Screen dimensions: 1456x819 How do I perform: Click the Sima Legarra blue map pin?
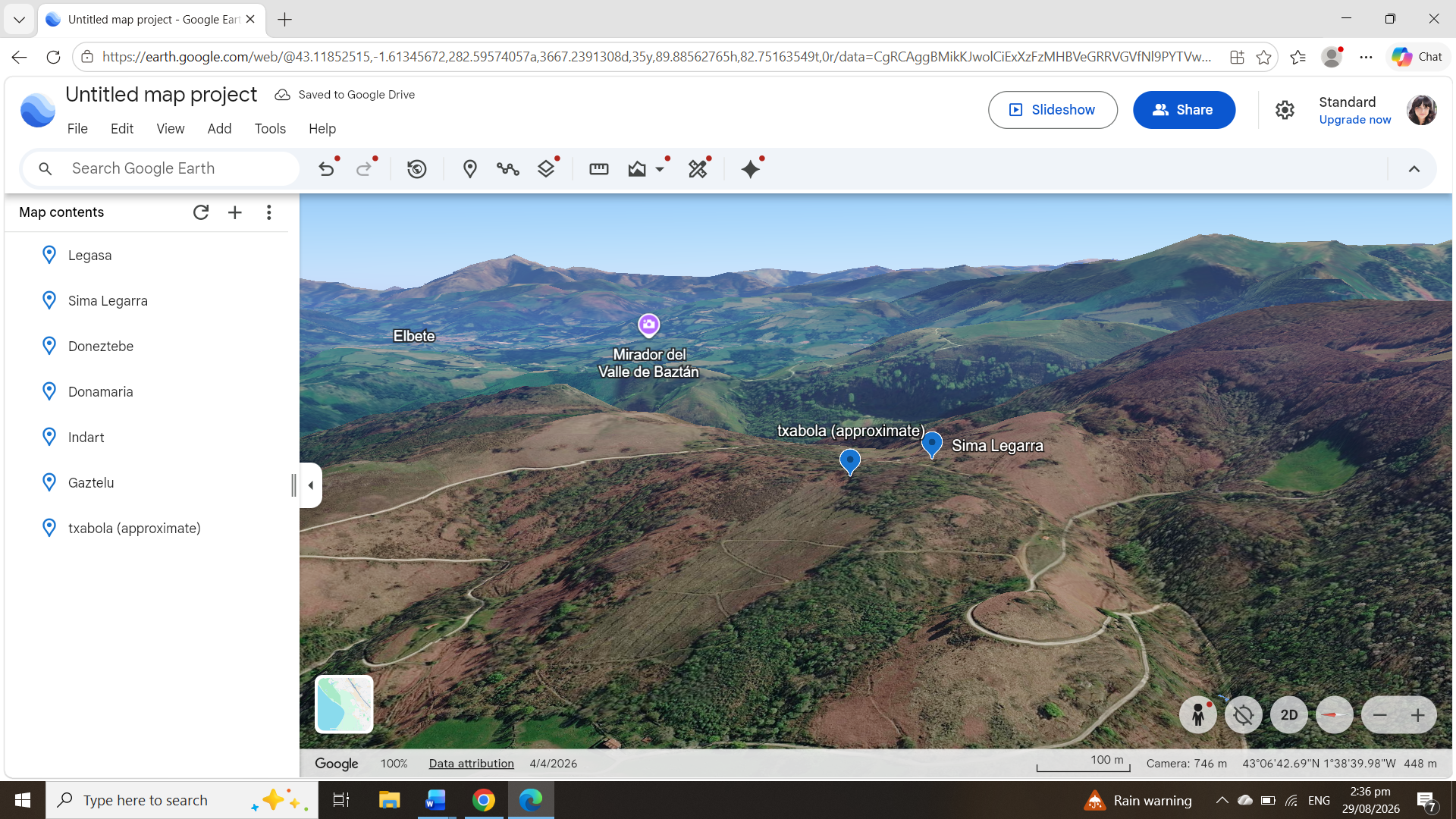click(932, 444)
